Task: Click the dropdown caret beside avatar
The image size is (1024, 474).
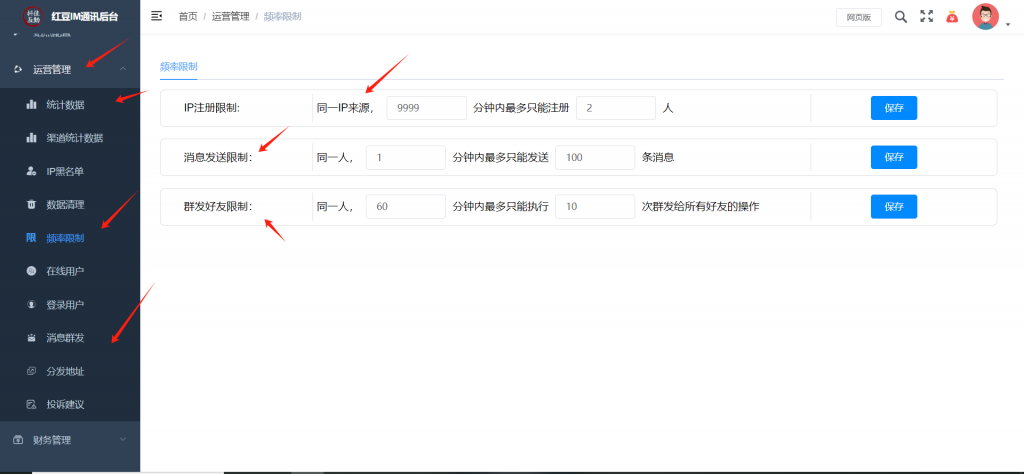Action: pyautogui.click(x=1008, y=25)
